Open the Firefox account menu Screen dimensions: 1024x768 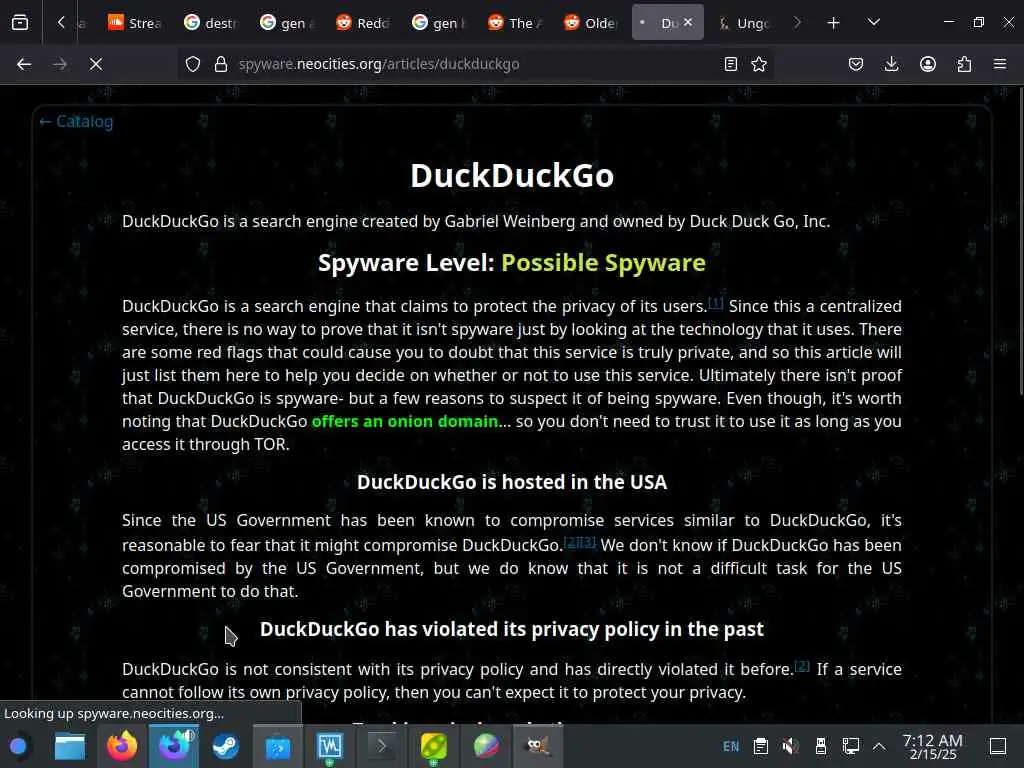pos(928,64)
